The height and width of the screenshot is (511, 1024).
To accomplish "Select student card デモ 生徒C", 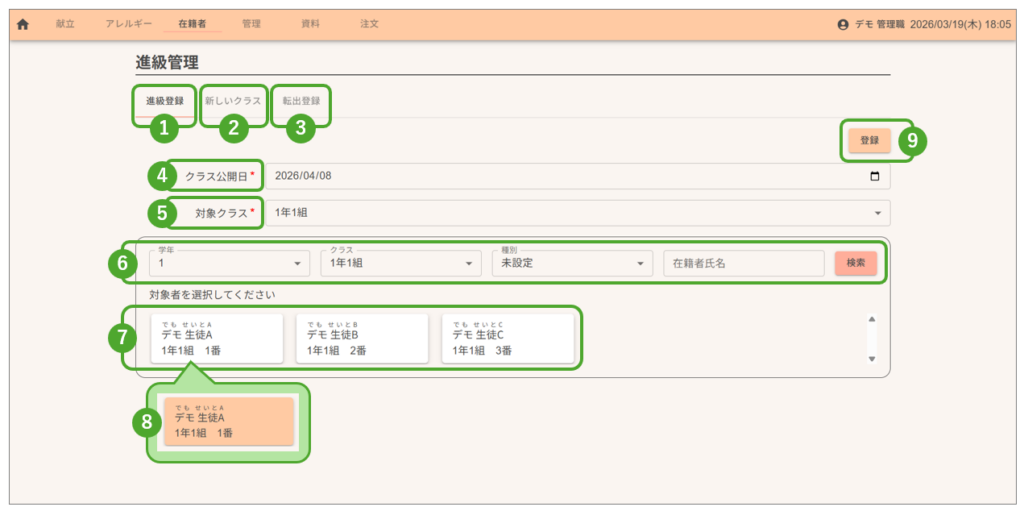I will [508, 339].
